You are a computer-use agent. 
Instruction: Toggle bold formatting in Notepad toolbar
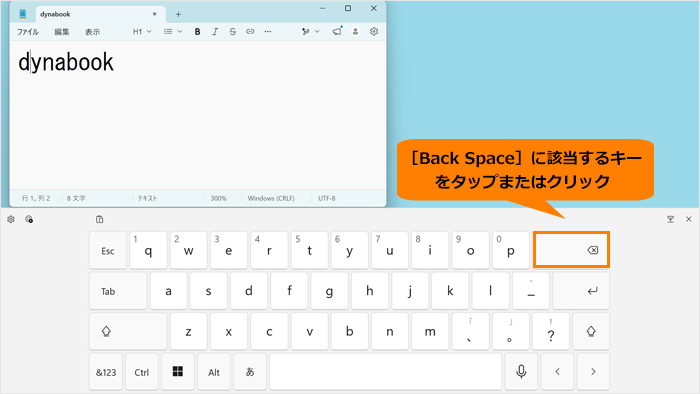tap(197, 32)
